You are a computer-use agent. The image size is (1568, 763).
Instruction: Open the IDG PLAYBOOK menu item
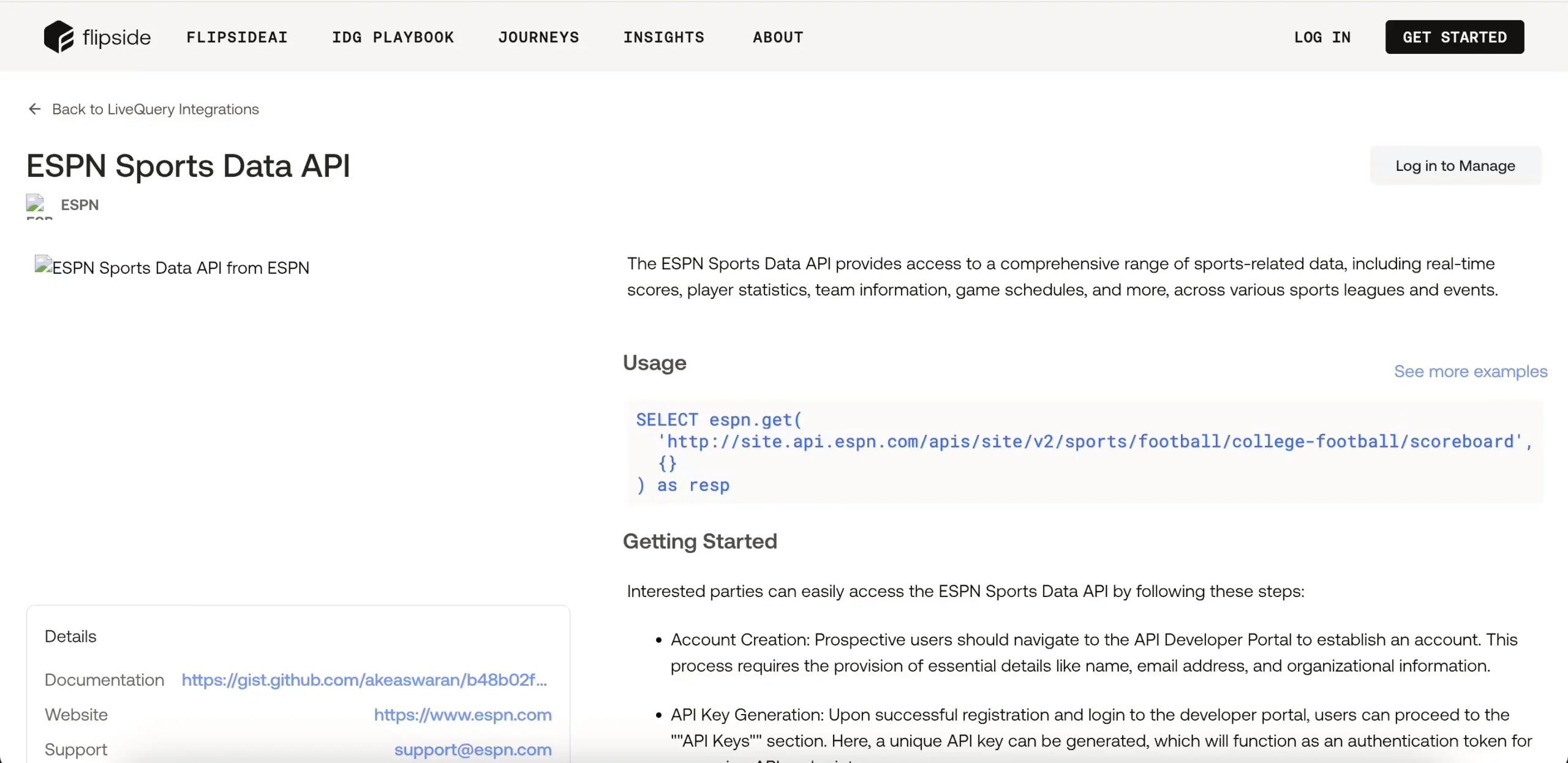[393, 37]
